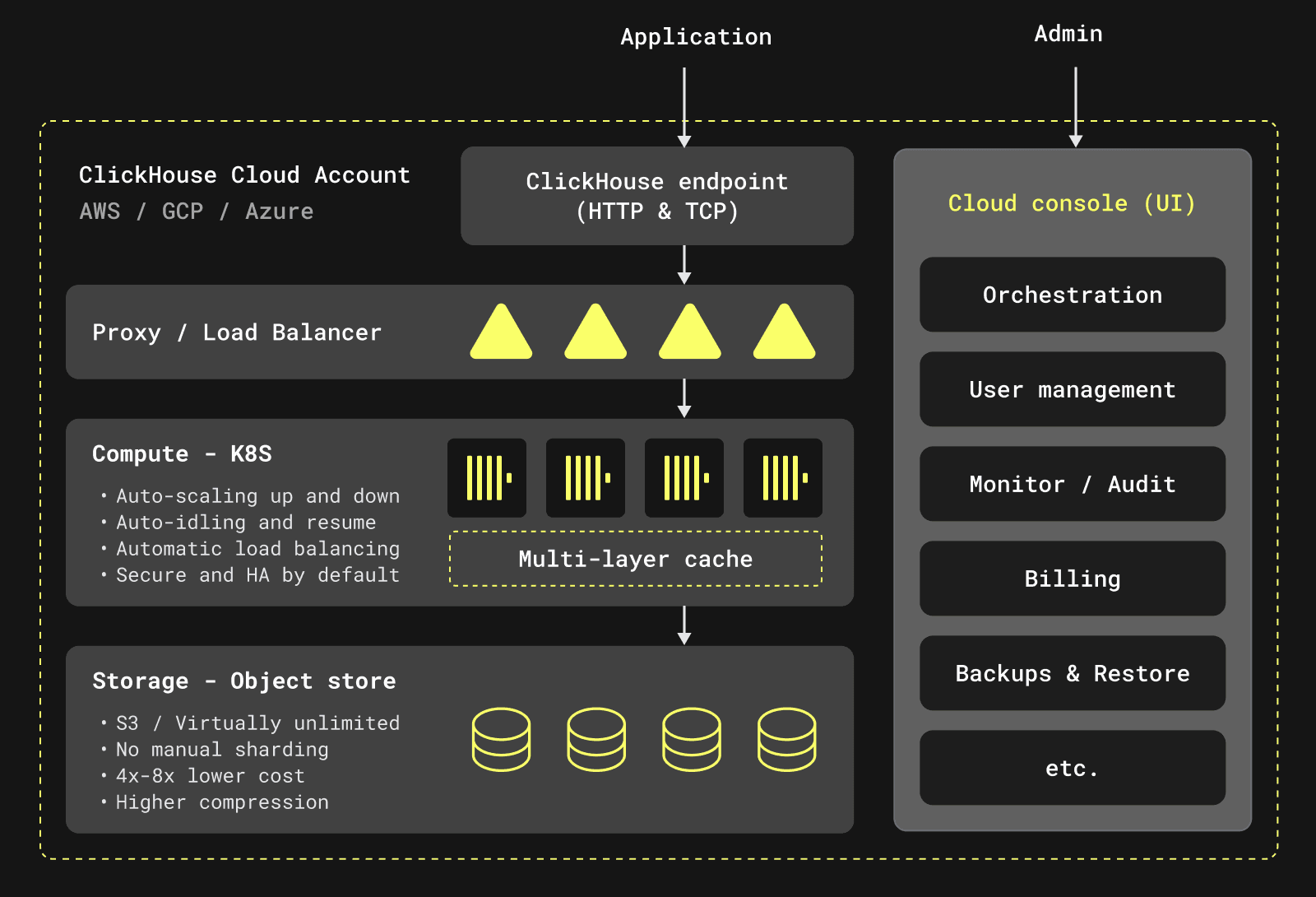Click the Backups & Restore box
The width and height of the screenshot is (1316, 897).
pyautogui.click(x=1072, y=673)
